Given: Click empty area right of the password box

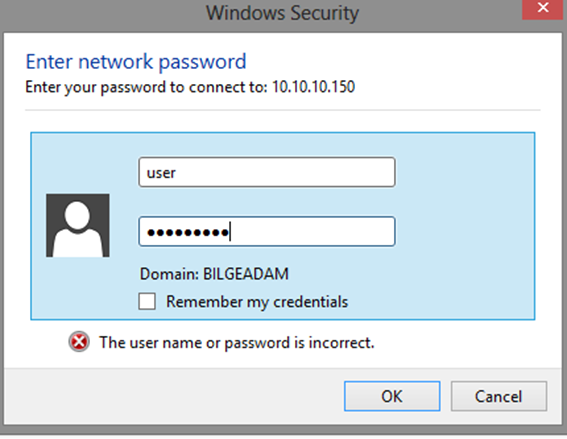Looking at the screenshot, I should tap(465, 231).
